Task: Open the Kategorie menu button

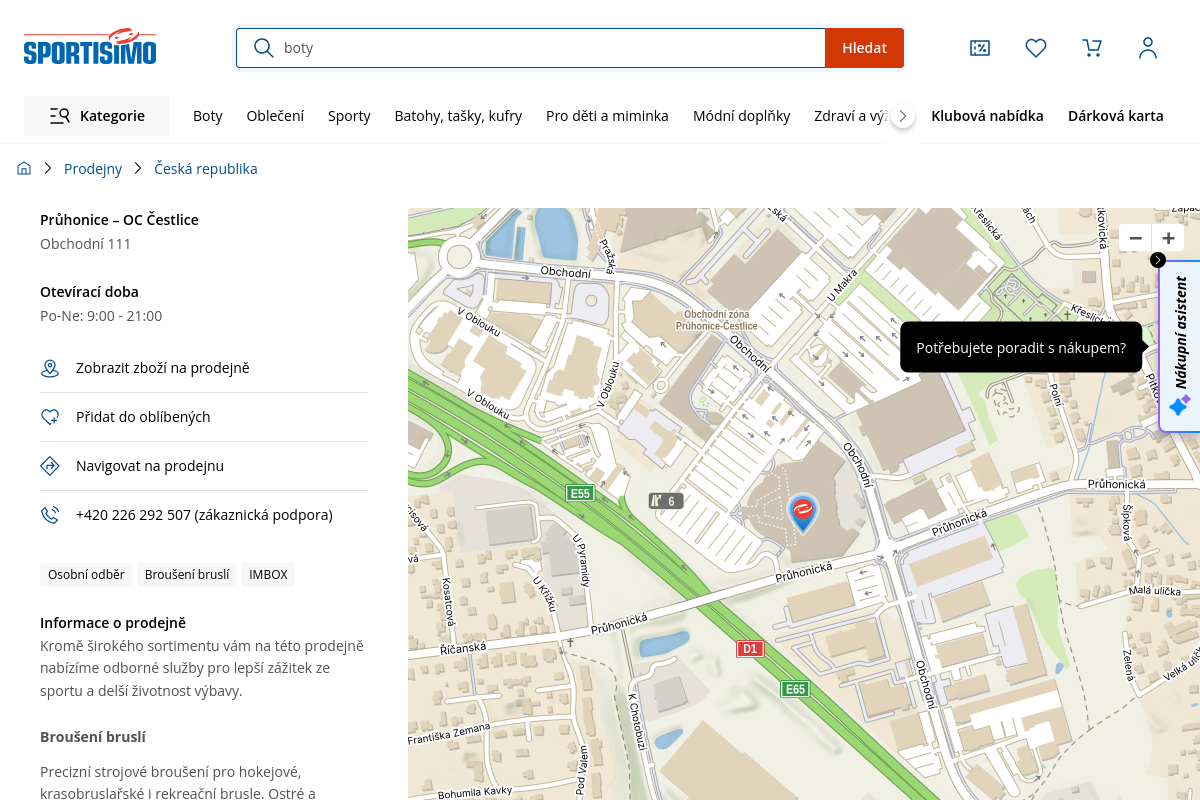Action: pos(96,116)
